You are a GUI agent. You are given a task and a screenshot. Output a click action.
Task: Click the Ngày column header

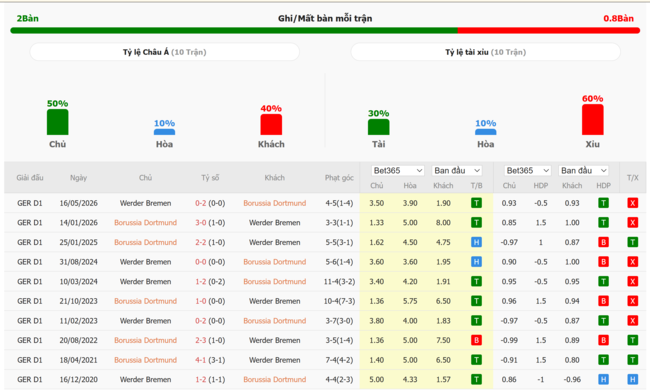coord(78,177)
